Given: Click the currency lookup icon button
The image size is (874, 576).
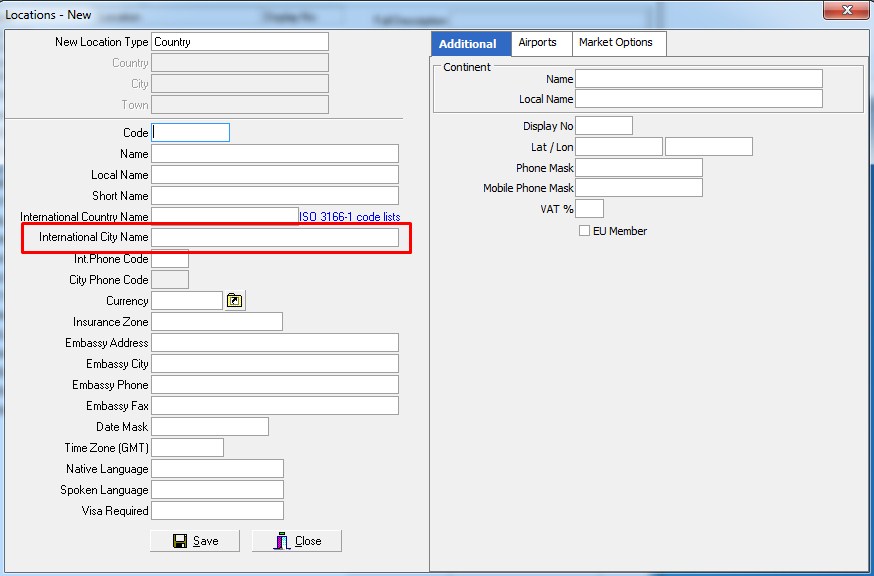Looking at the screenshot, I should tap(235, 301).
